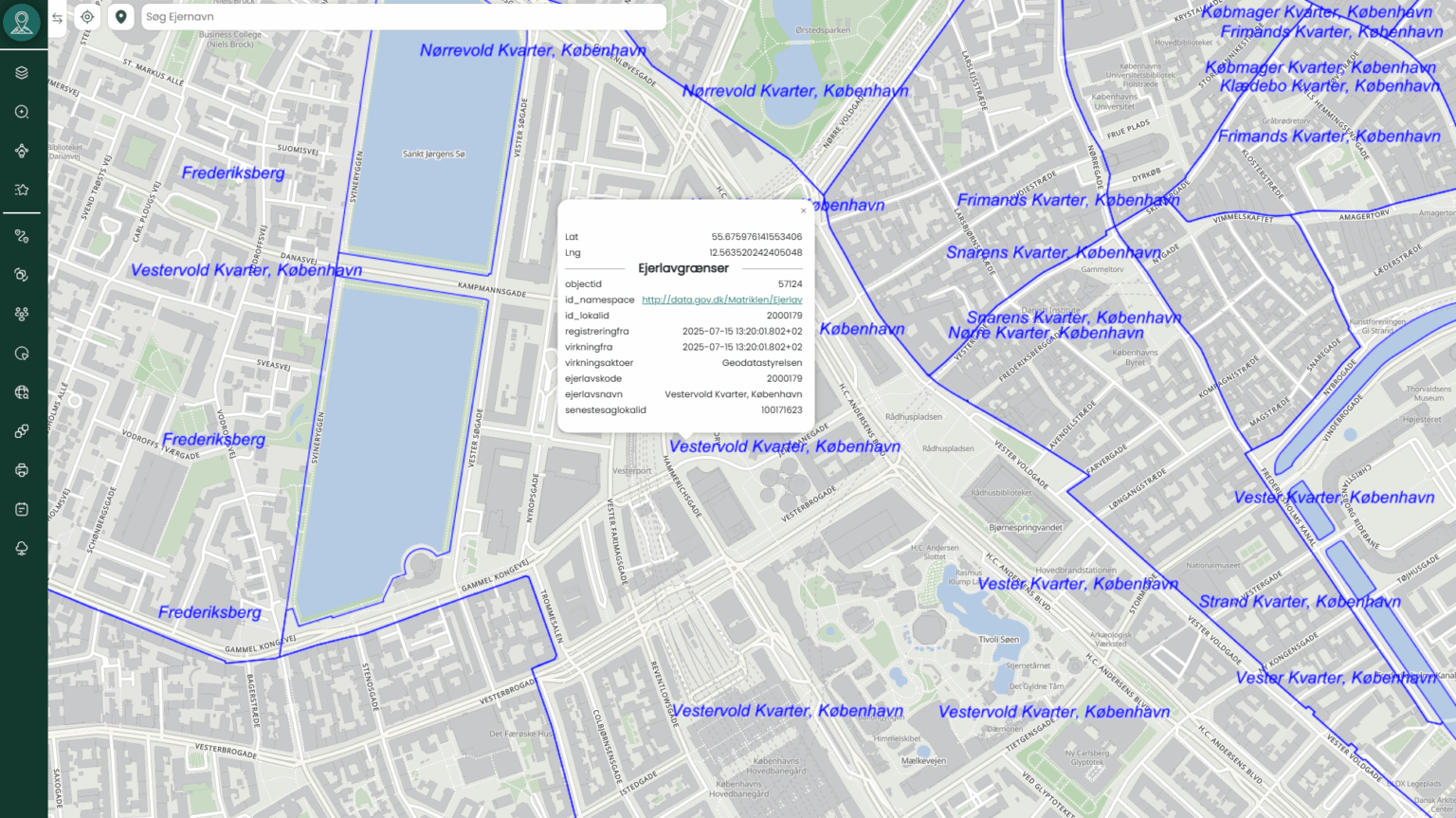Viewport: 1456px width, 818px height.
Task: Click the linked nodes icon in sidebar
Action: point(21,431)
